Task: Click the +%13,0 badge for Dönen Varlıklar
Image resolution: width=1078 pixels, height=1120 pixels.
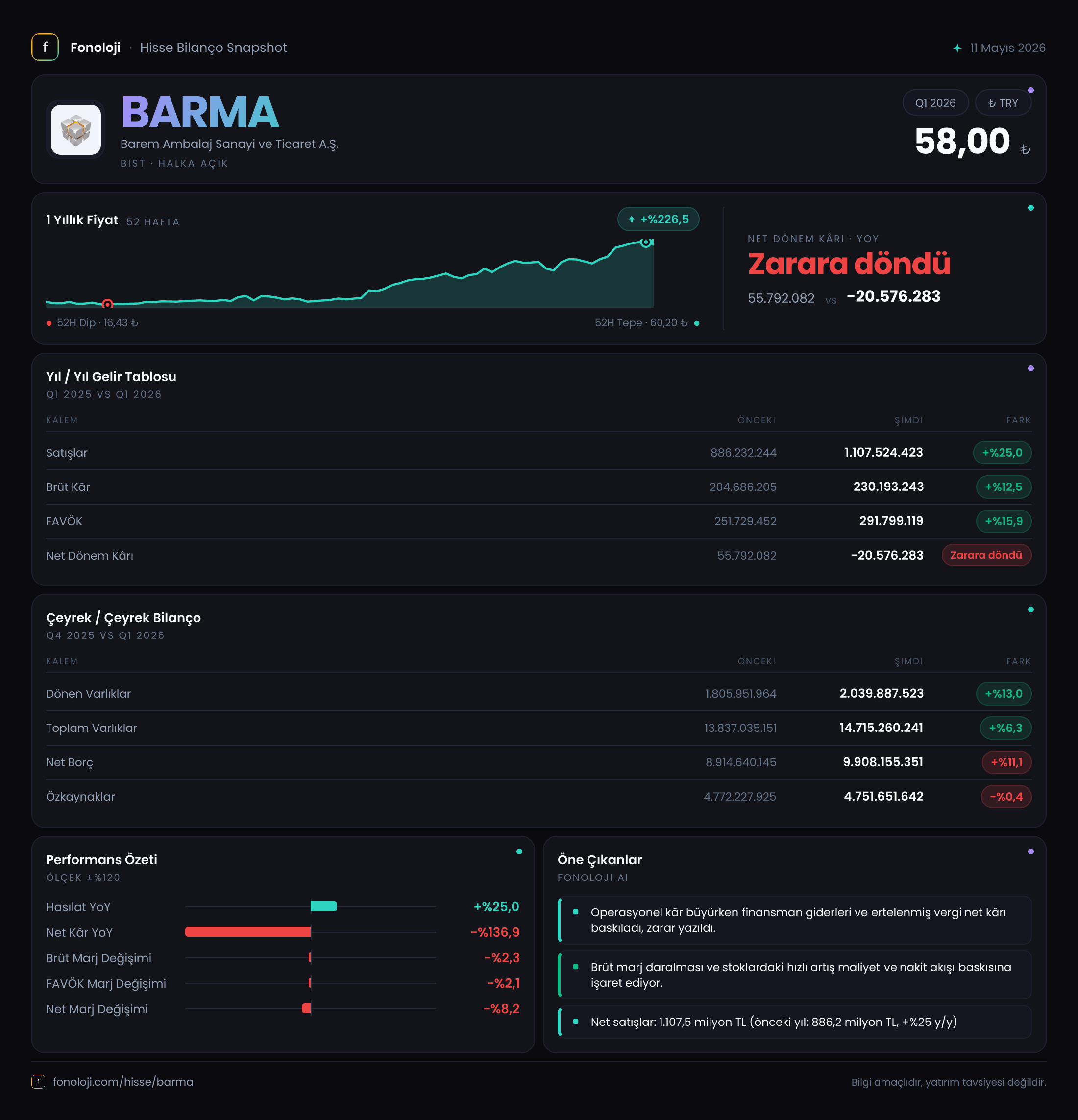Action: 1004,694
